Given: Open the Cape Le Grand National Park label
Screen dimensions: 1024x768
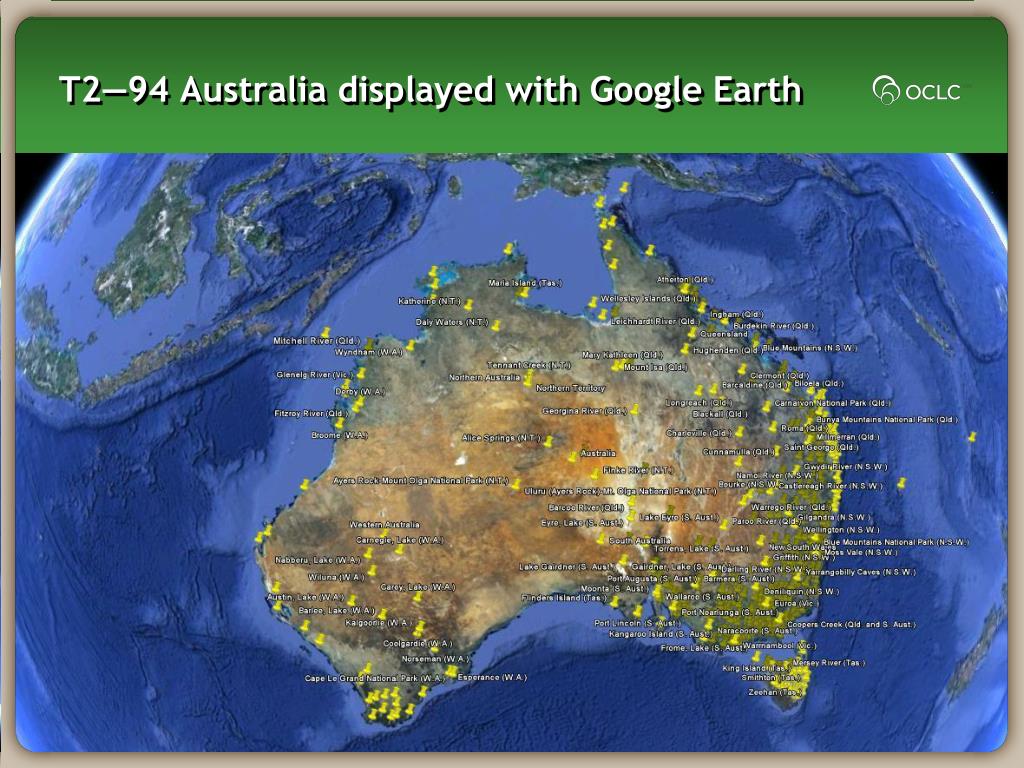Looking at the screenshot, I should click(374, 679).
